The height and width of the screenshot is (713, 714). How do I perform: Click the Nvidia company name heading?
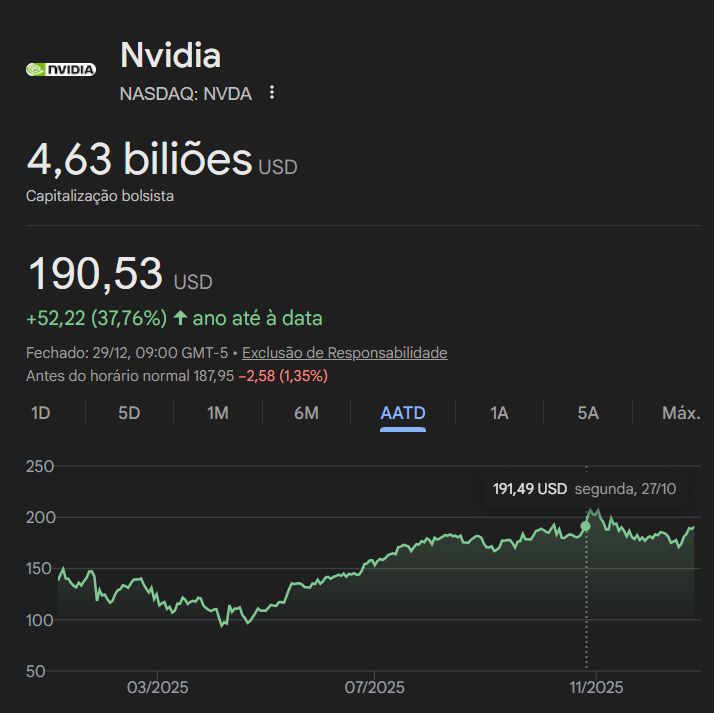click(x=170, y=55)
